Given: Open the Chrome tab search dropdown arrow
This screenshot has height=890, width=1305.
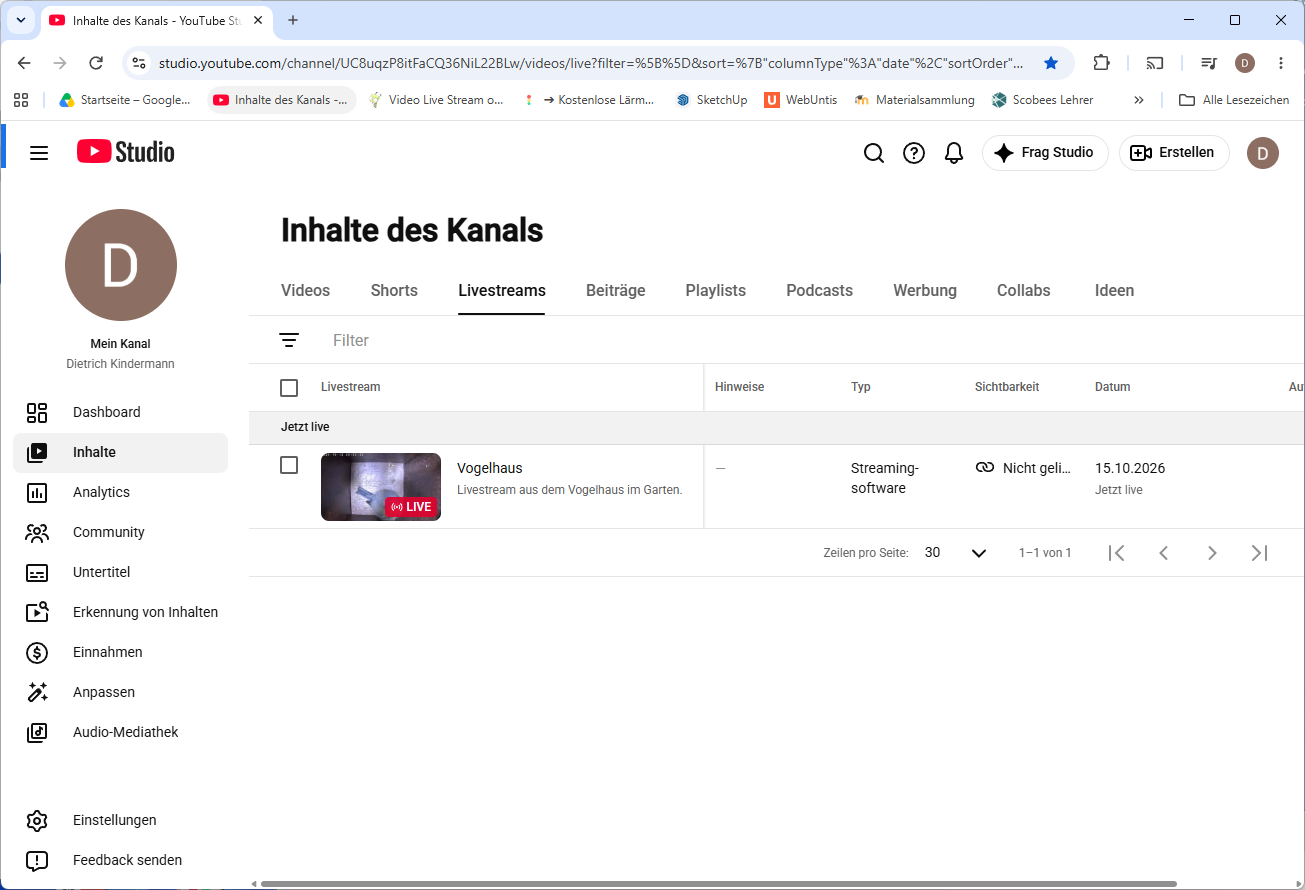Looking at the screenshot, I should [x=20, y=20].
